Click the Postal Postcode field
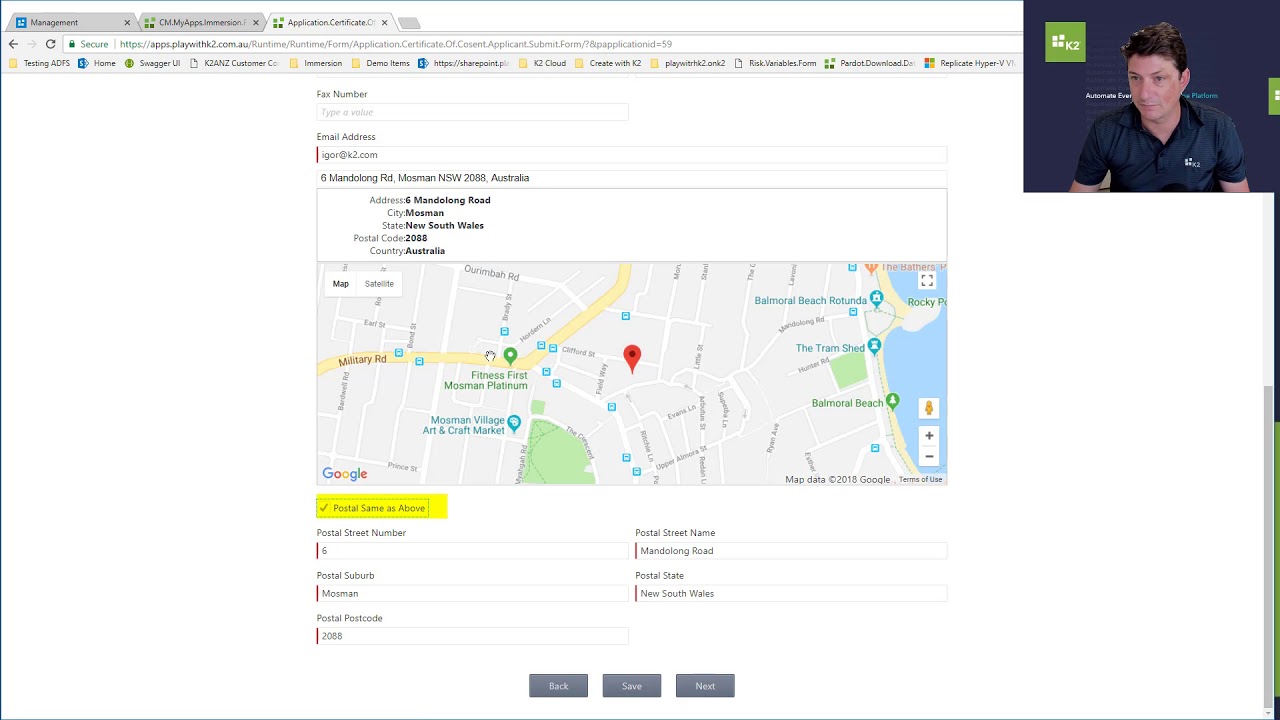This screenshot has width=1280, height=720. coord(472,636)
